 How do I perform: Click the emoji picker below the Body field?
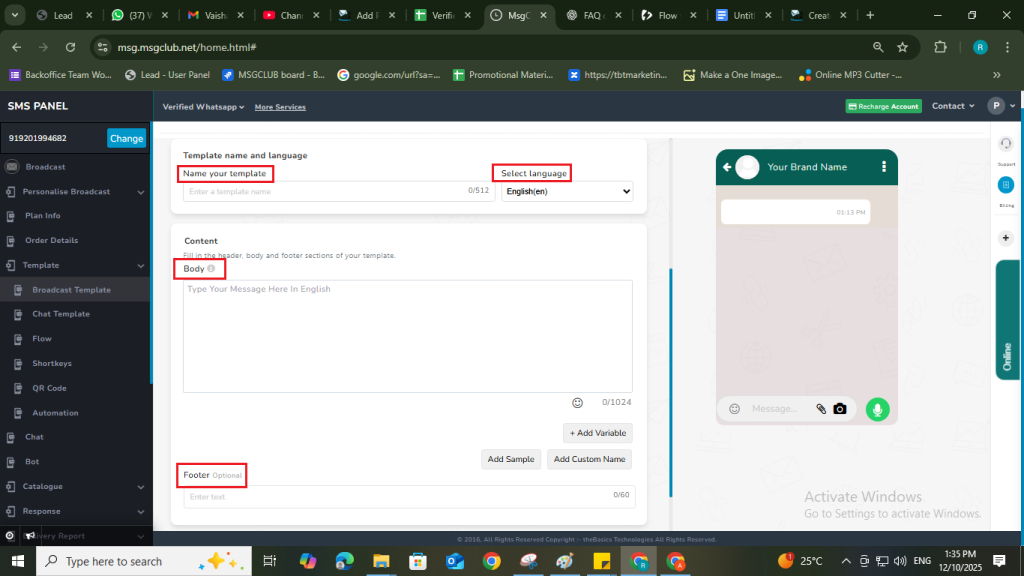point(577,403)
